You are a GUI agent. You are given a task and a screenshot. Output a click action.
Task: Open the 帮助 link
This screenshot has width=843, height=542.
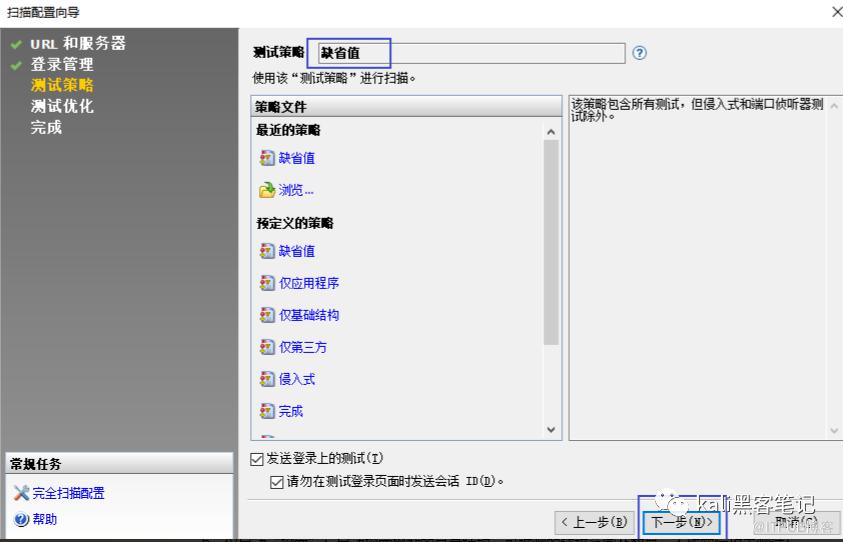click(45, 519)
